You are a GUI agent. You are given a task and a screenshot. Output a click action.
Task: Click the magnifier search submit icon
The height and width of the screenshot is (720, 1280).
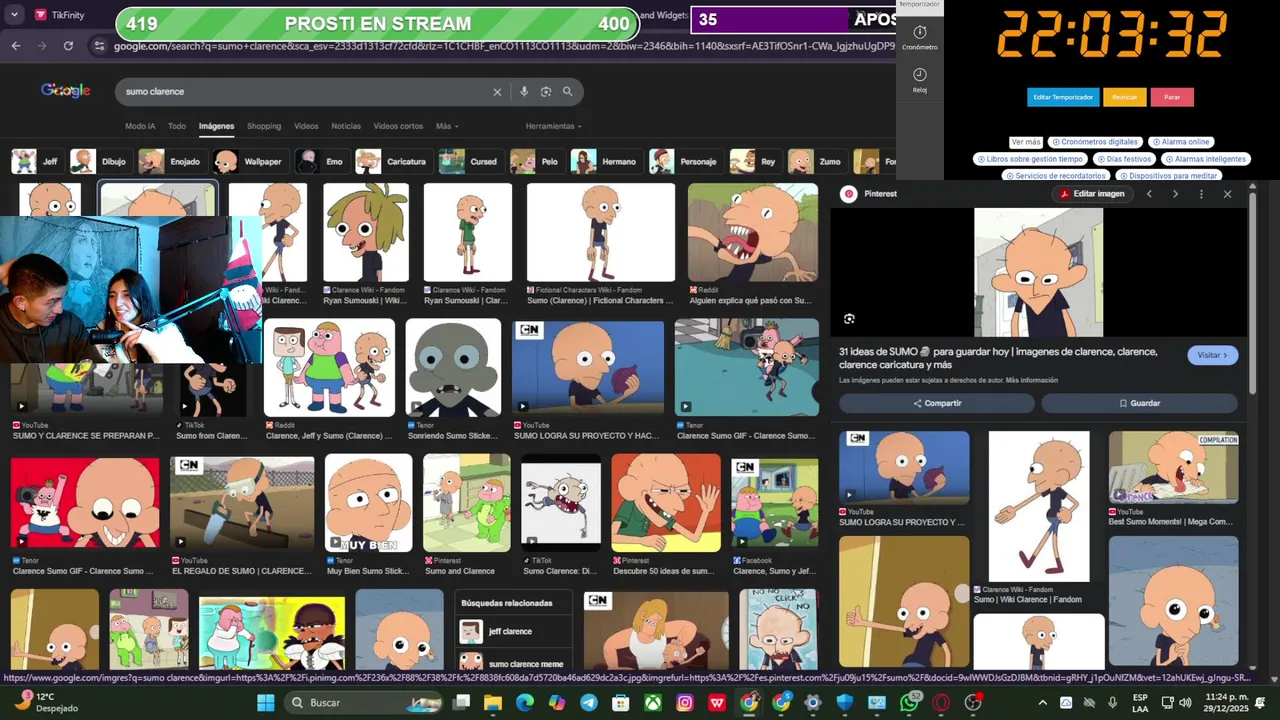(568, 91)
